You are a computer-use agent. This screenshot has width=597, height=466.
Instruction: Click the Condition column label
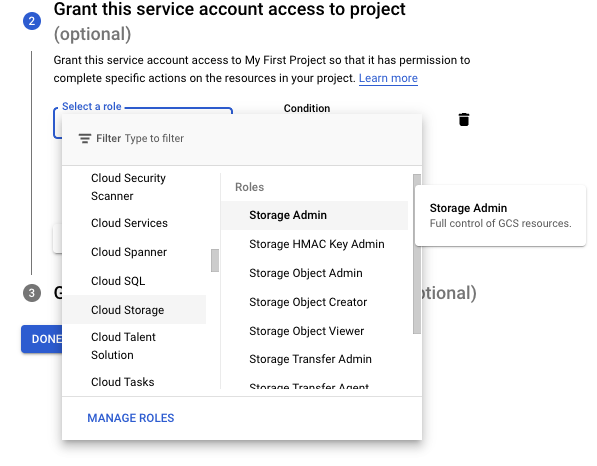[x=307, y=109]
